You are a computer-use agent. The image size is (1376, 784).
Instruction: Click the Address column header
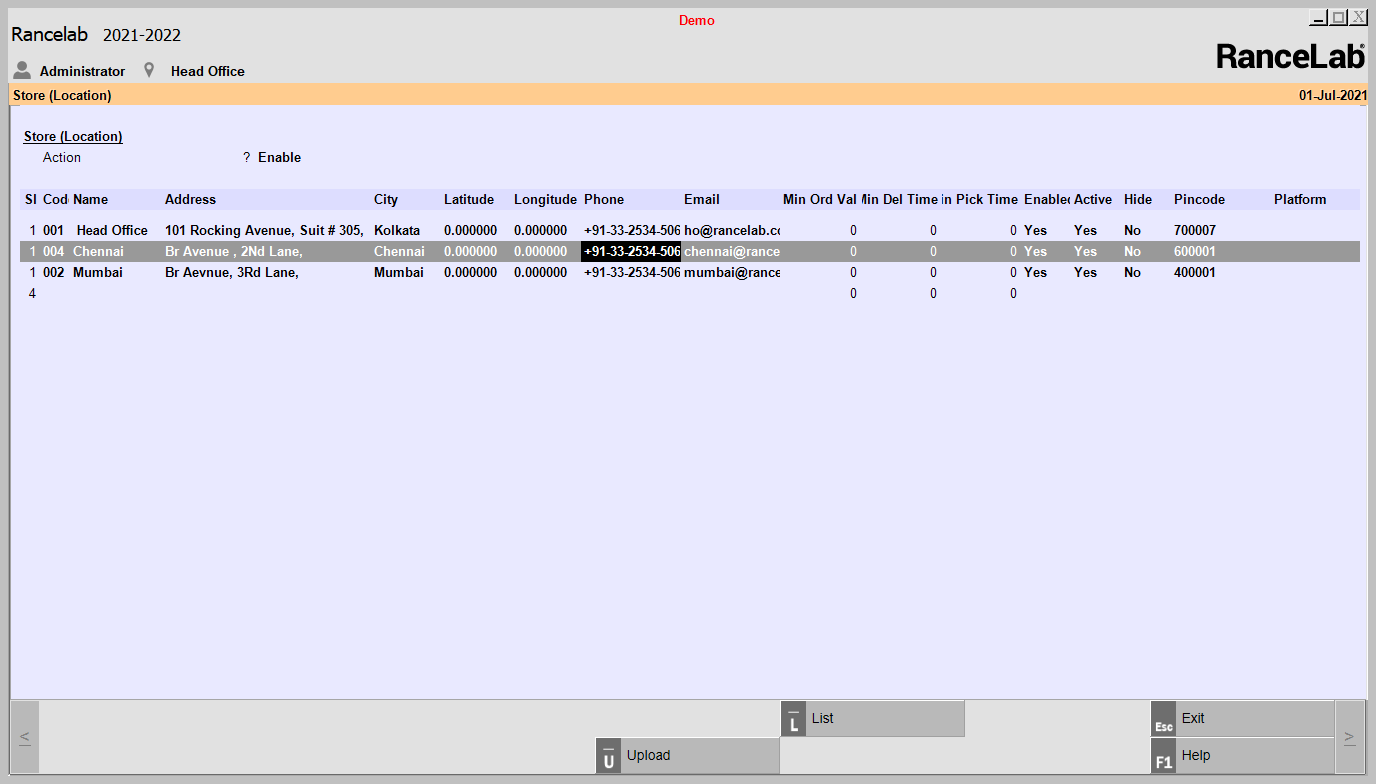[x=190, y=200]
